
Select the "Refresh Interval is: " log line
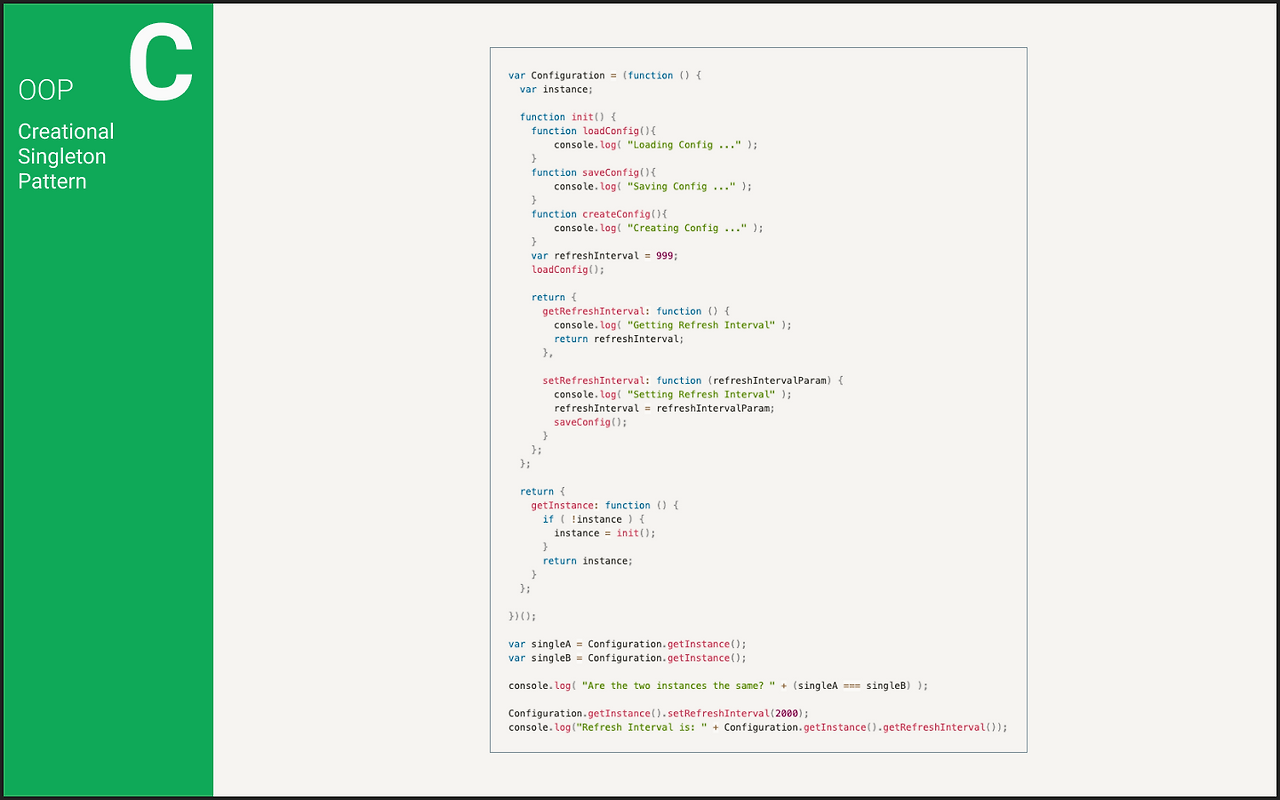[x=758, y=728]
